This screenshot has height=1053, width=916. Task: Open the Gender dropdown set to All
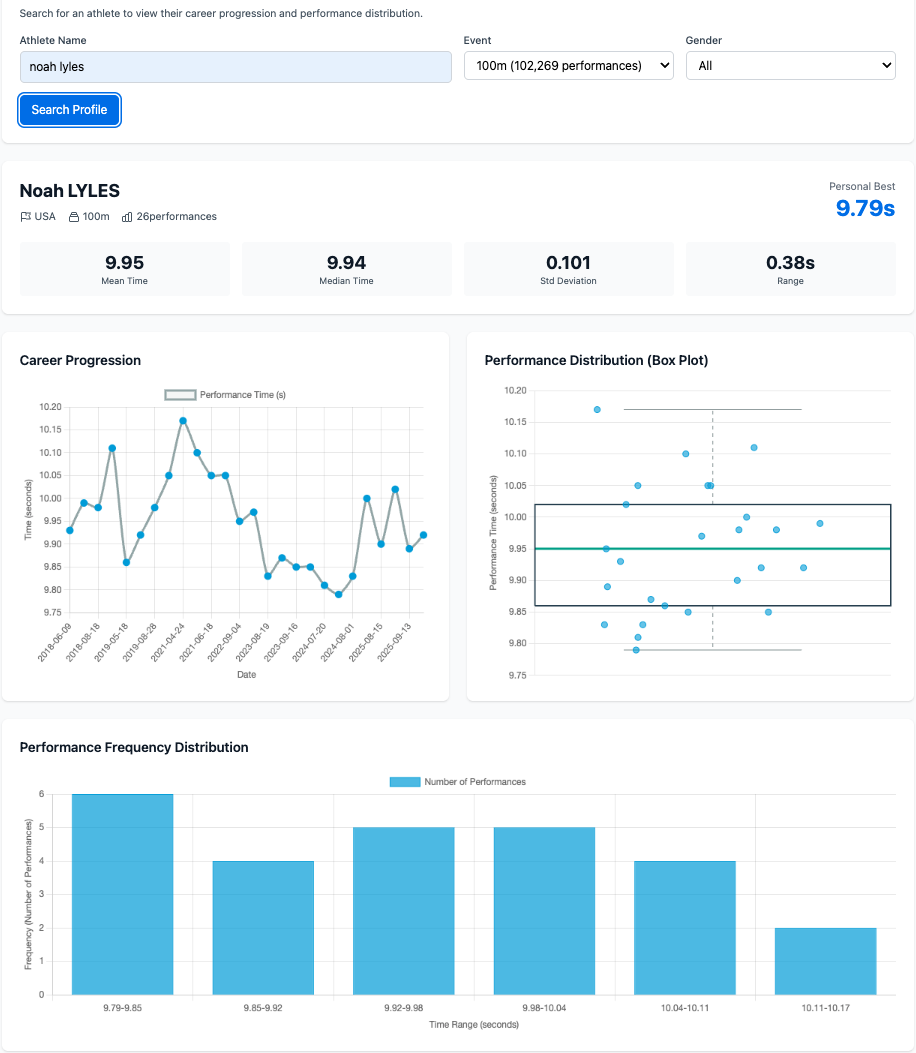[x=790, y=66]
